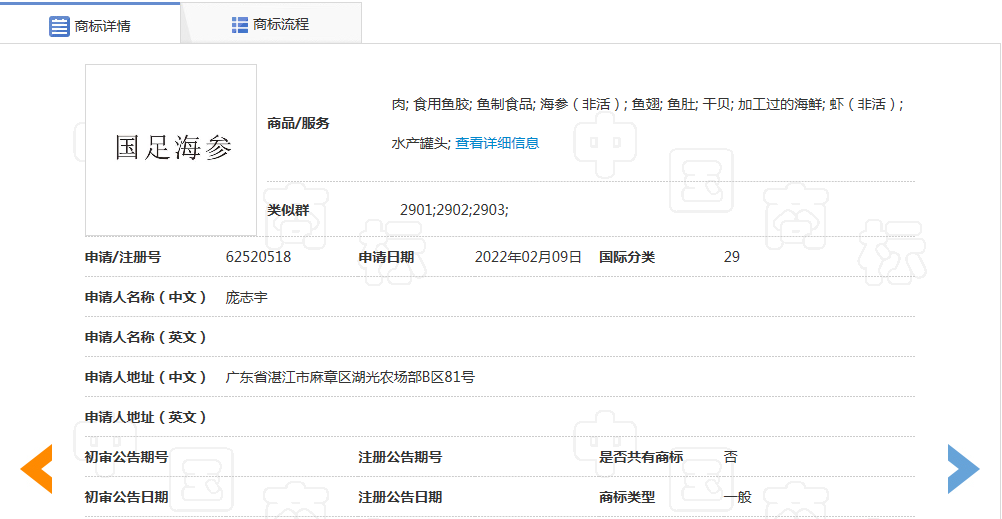This screenshot has height=519, width=1002.
Task: Click the 申请人地址（英文） label
Action: click(146, 417)
